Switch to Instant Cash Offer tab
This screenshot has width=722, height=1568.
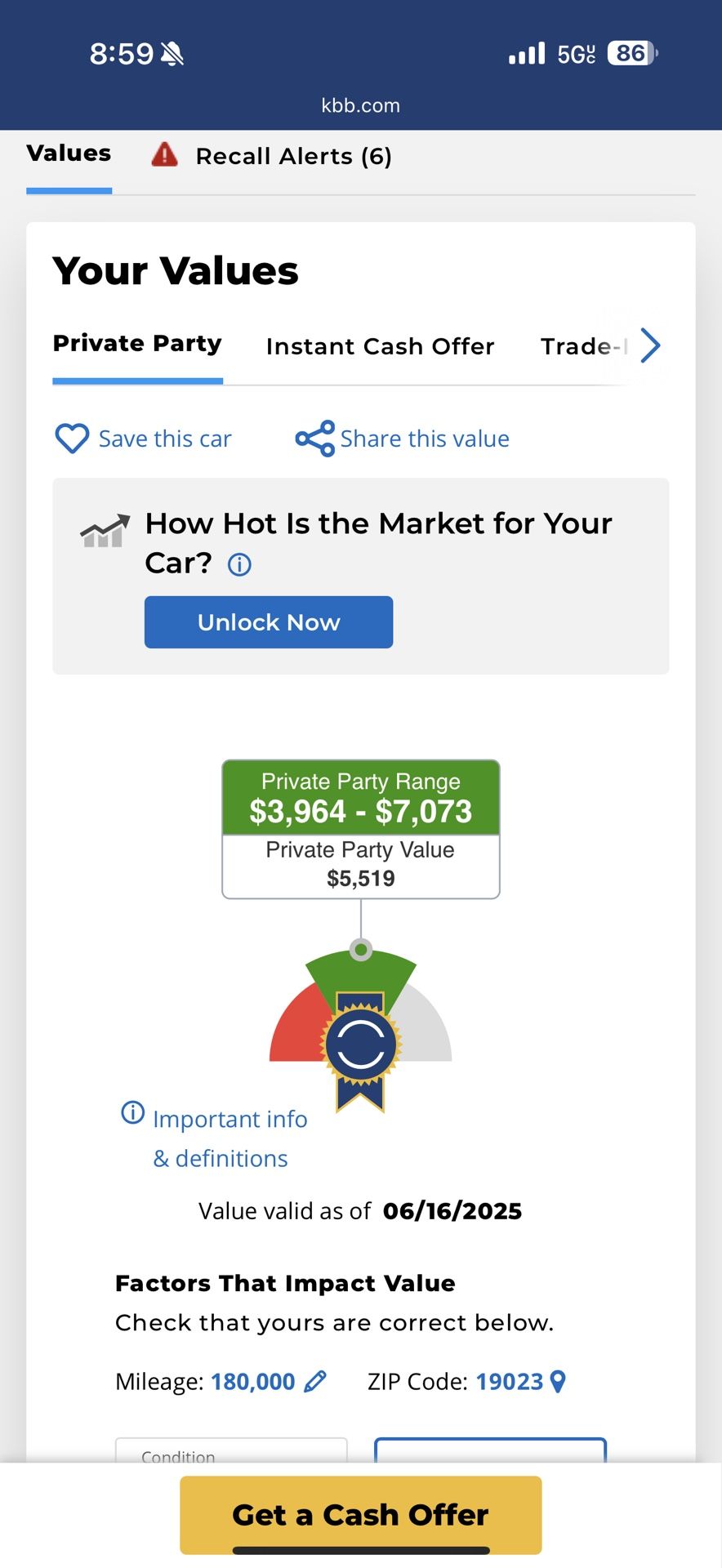380,346
